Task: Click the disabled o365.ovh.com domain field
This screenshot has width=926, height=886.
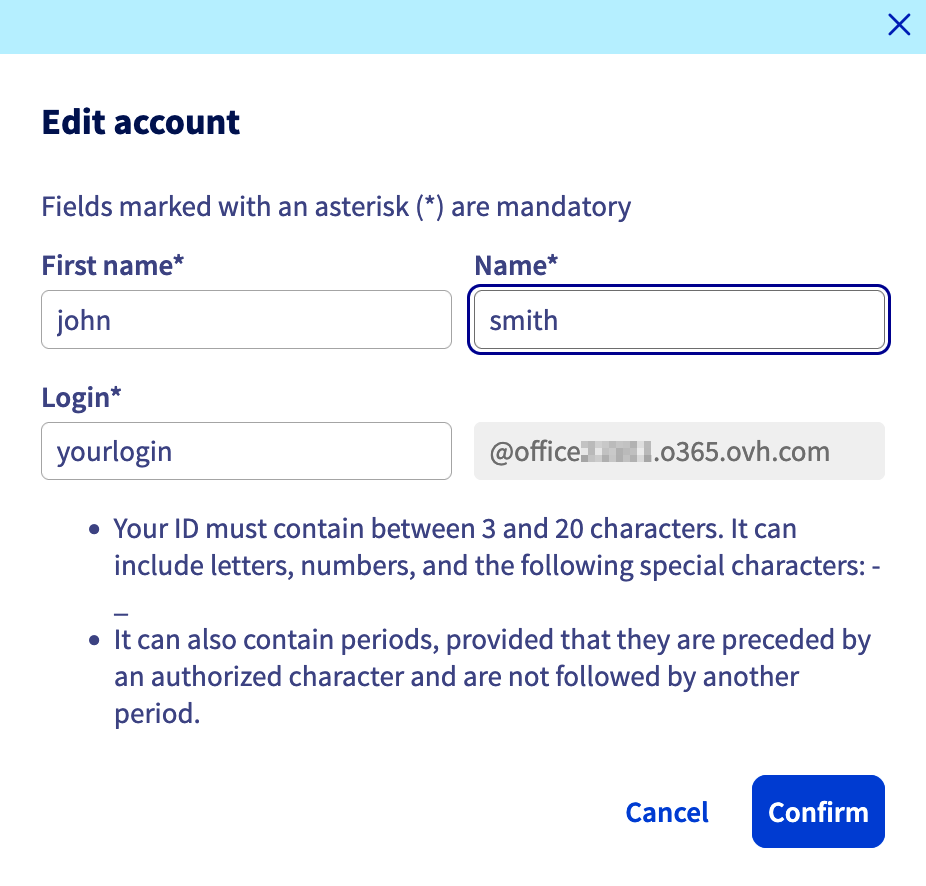Action: pyautogui.click(x=679, y=451)
